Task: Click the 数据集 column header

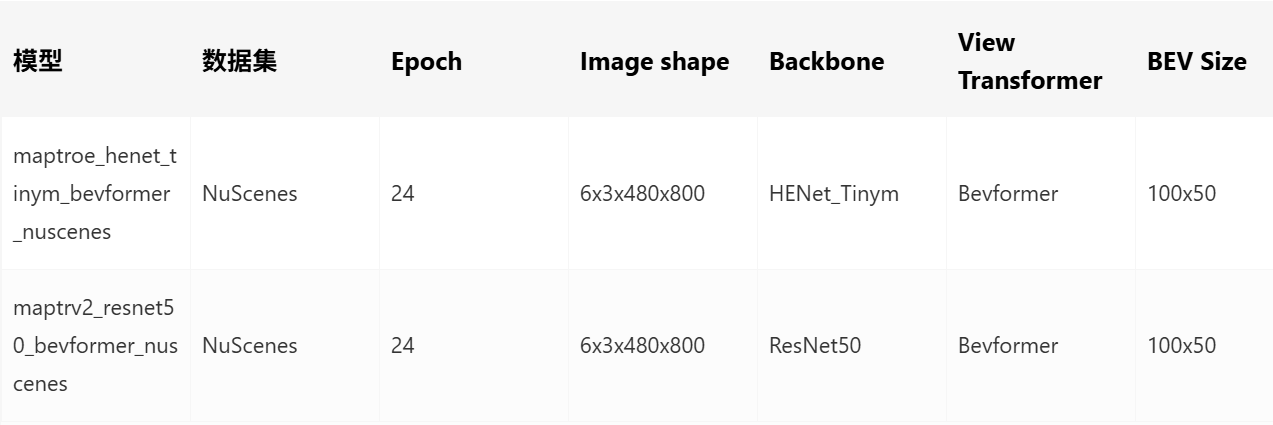Action: [x=239, y=61]
